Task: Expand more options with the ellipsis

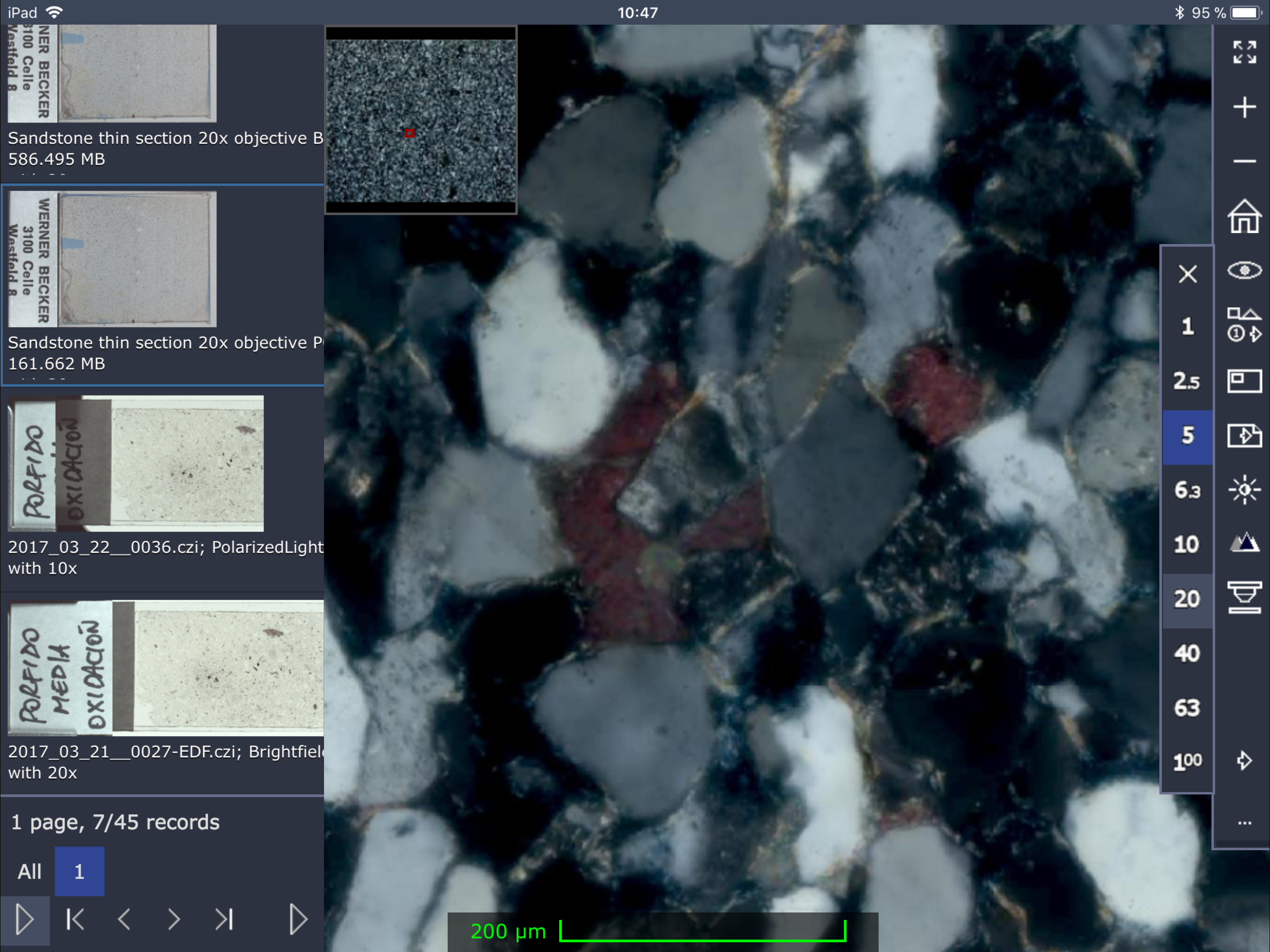Action: tap(1244, 823)
